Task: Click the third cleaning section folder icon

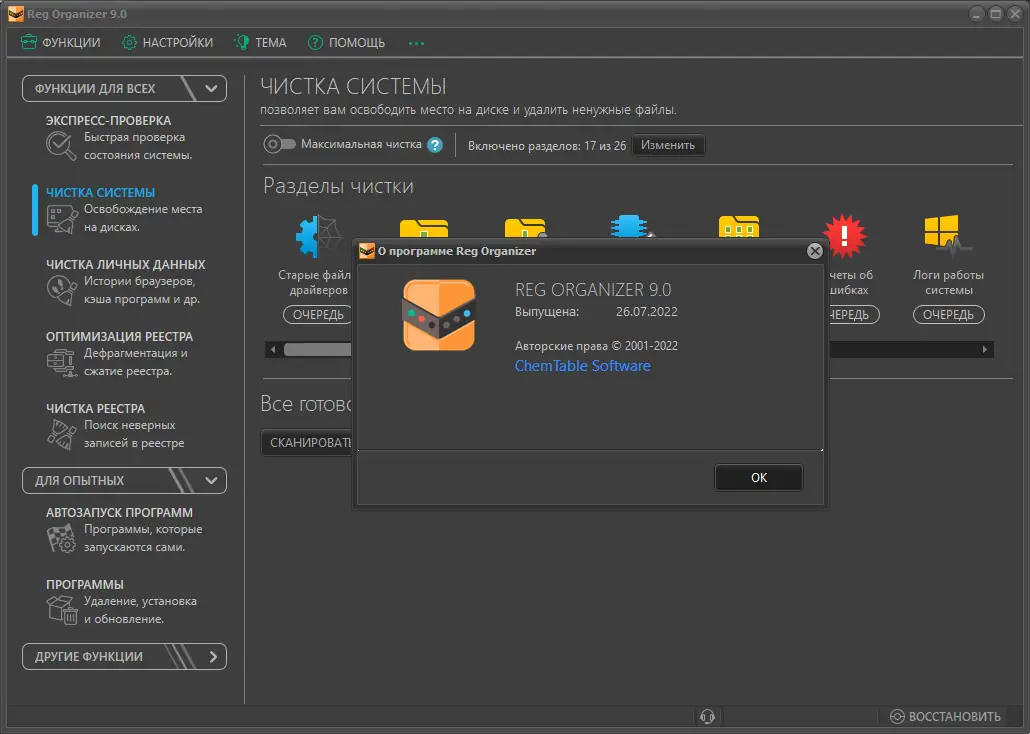Action: pos(525,228)
